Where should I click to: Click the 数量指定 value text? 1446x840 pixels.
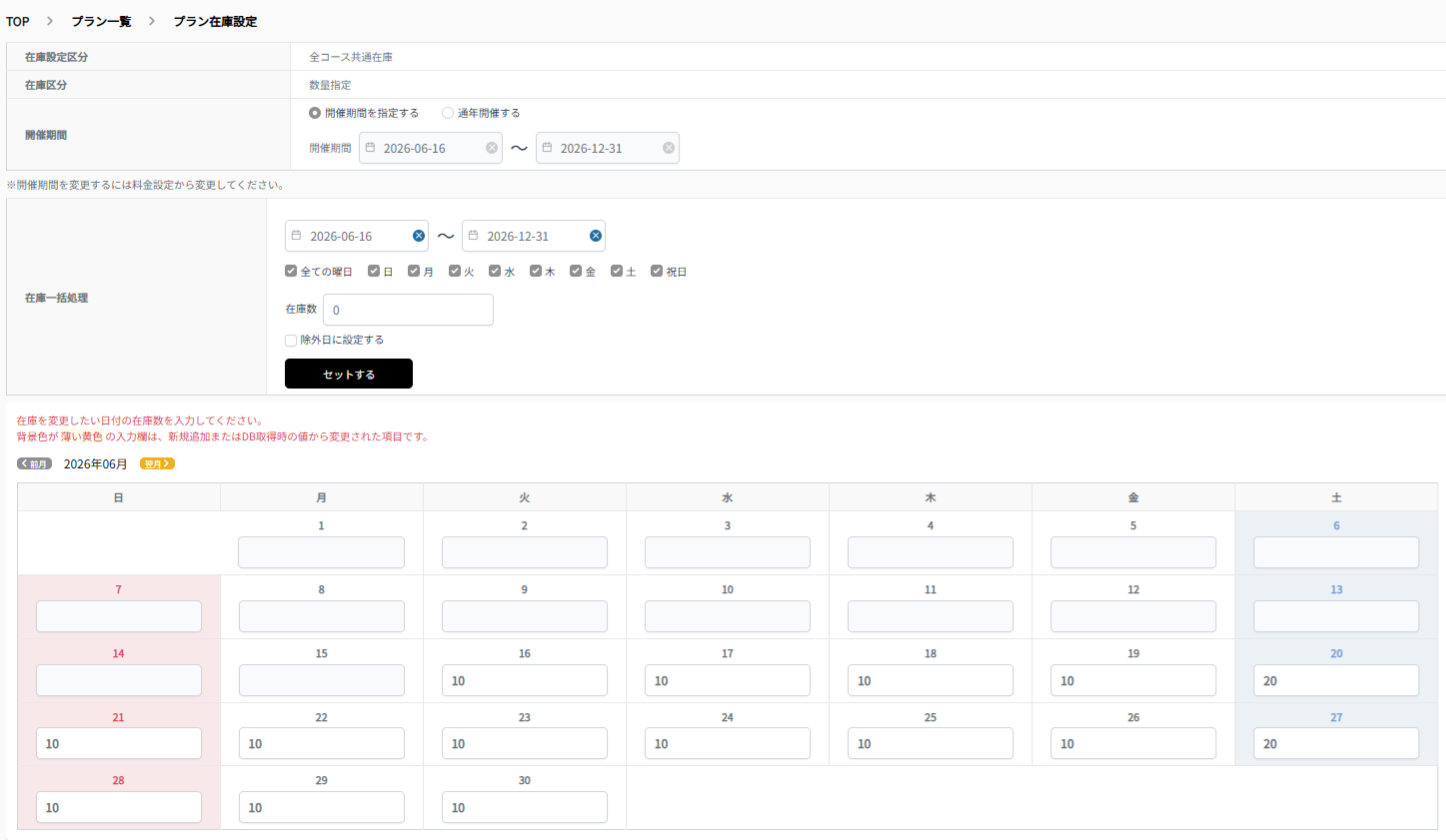pyautogui.click(x=330, y=85)
